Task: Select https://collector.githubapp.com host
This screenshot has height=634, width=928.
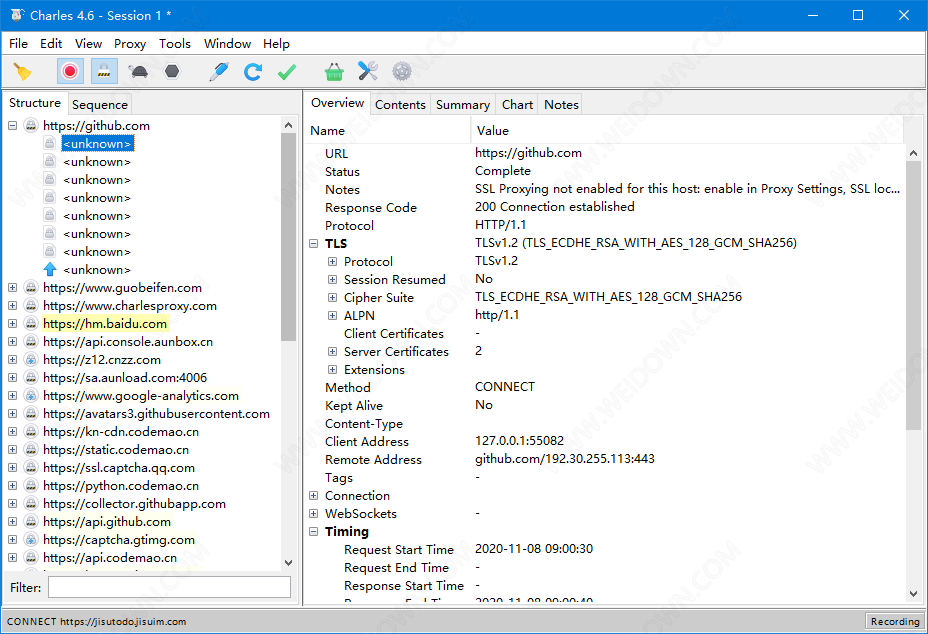Action: coord(134,504)
